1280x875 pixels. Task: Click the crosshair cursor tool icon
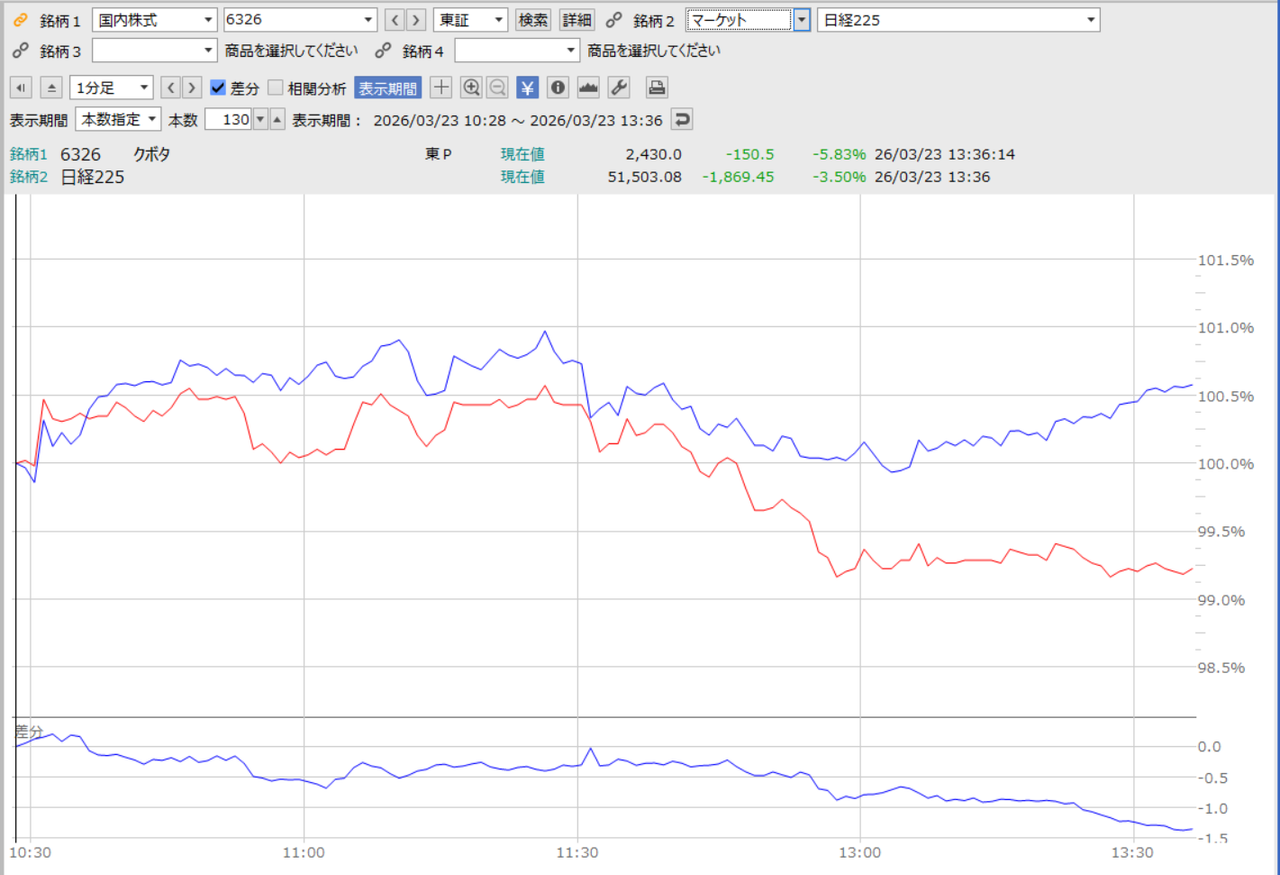(441, 88)
